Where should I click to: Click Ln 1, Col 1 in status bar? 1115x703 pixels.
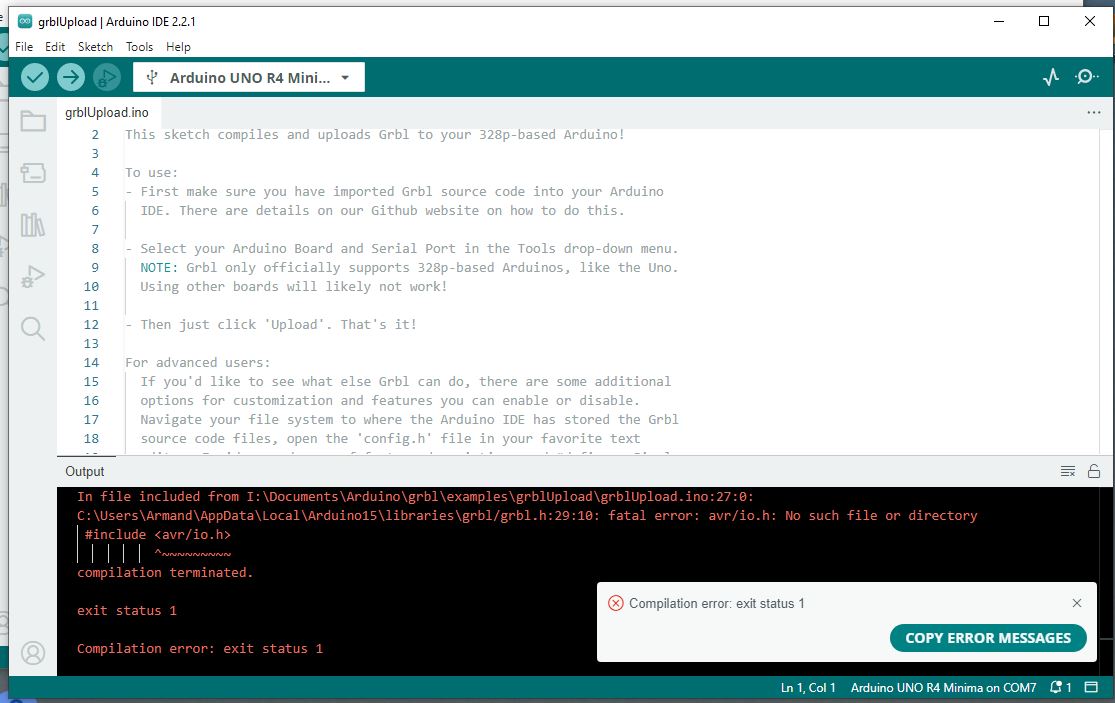click(x=808, y=687)
